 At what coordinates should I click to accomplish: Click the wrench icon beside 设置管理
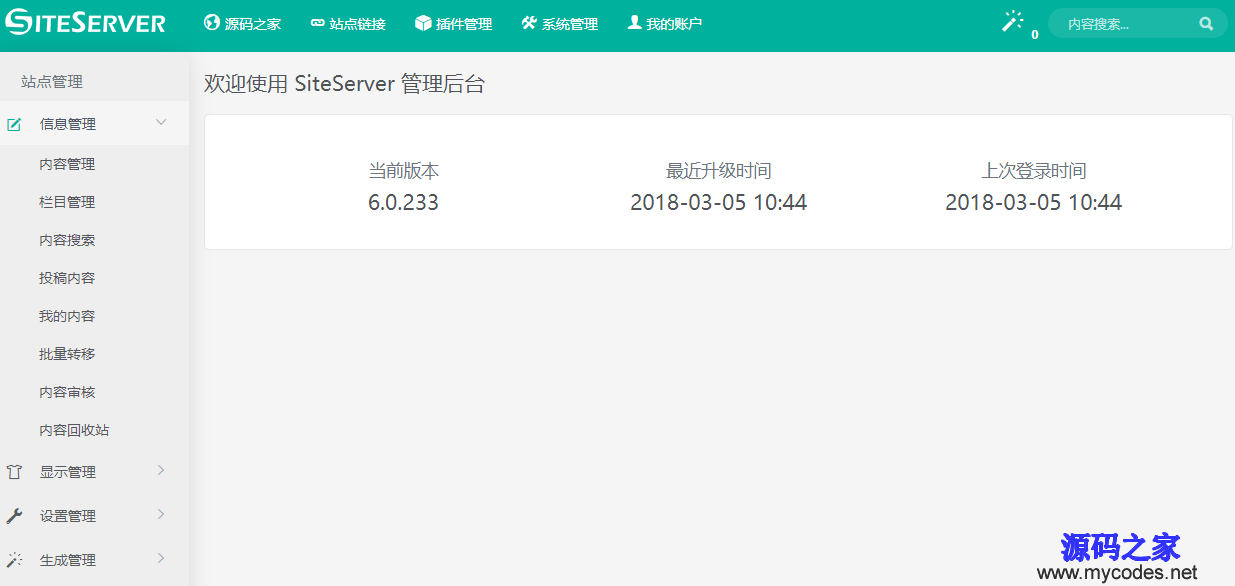[x=14, y=516]
